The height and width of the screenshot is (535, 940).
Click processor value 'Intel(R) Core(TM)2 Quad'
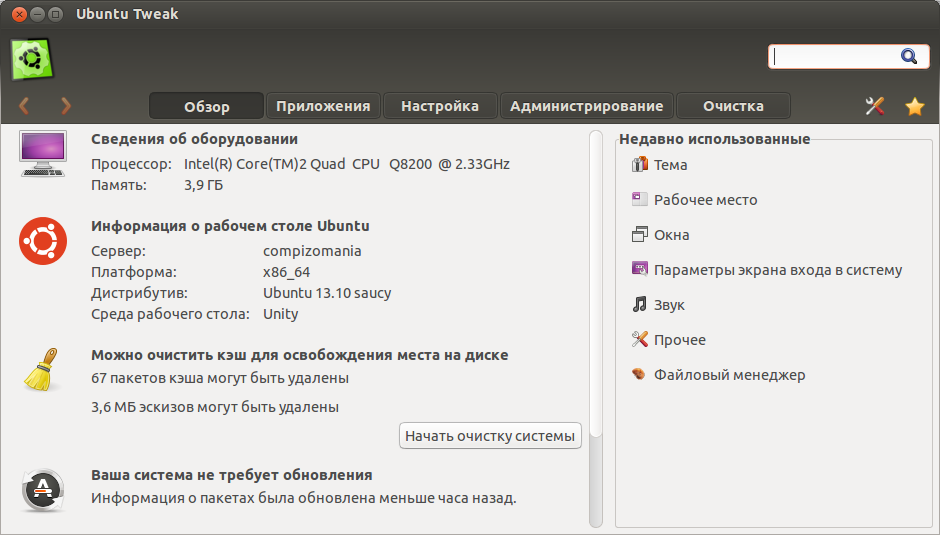[x=264, y=164]
